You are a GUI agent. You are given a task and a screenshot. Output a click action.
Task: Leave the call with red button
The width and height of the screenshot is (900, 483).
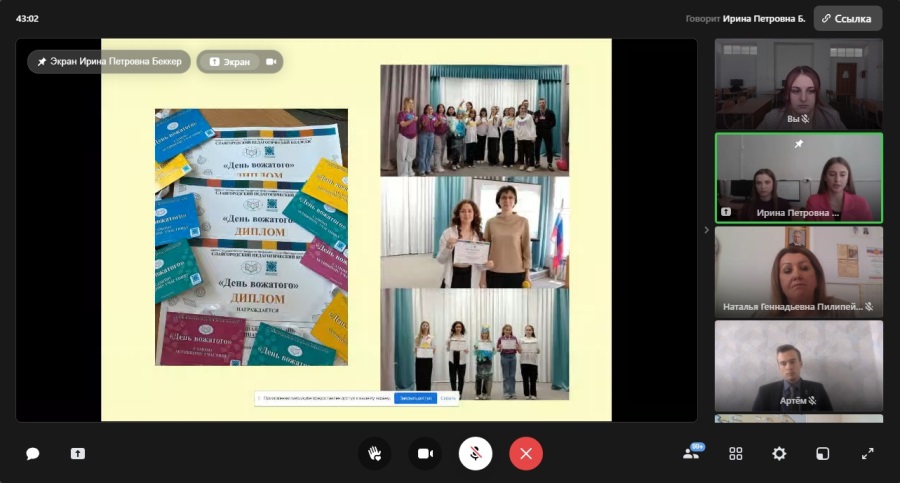coord(525,453)
